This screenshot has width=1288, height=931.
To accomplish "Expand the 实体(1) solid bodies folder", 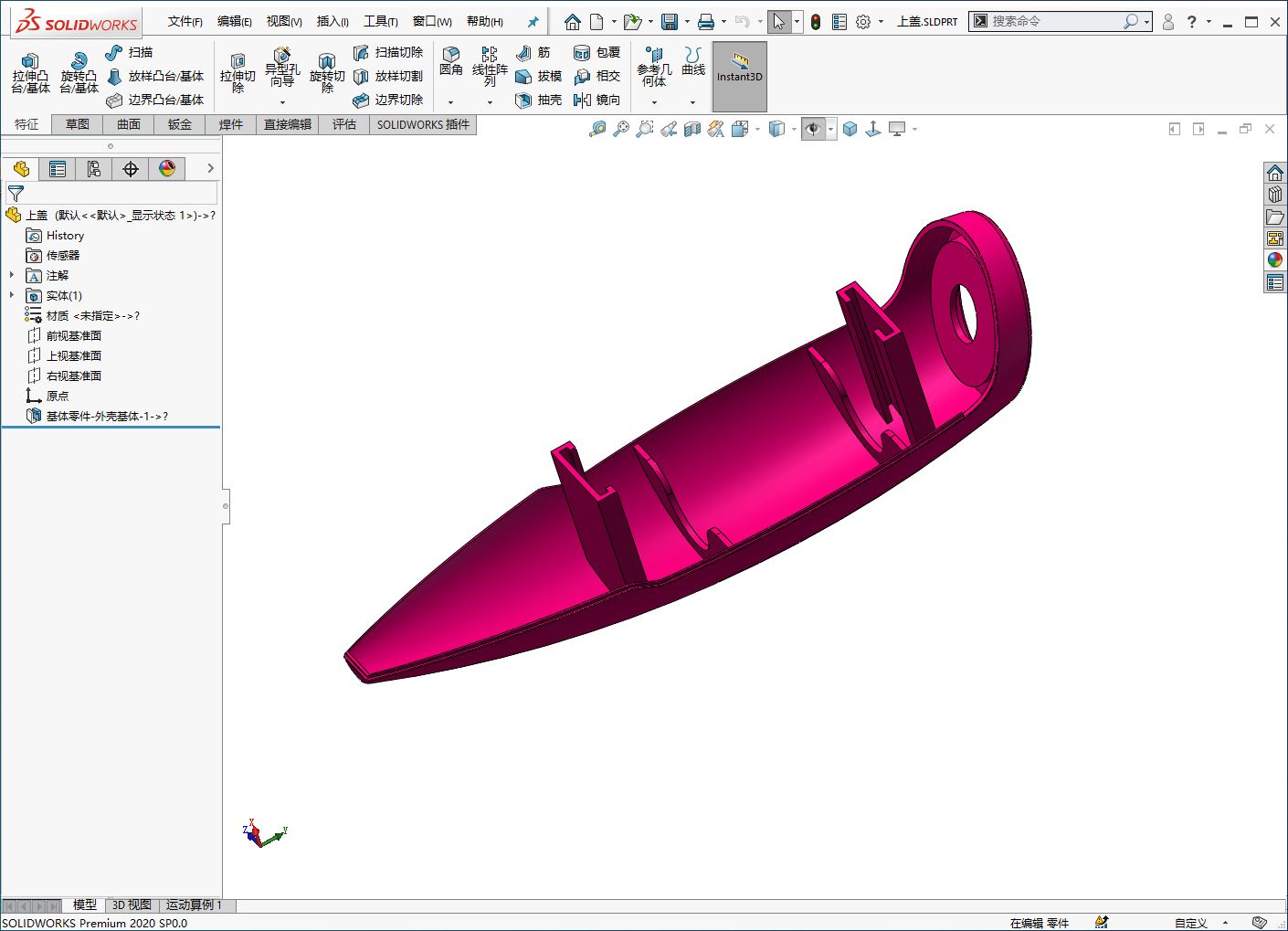I will pyautogui.click(x=12, y=295).
